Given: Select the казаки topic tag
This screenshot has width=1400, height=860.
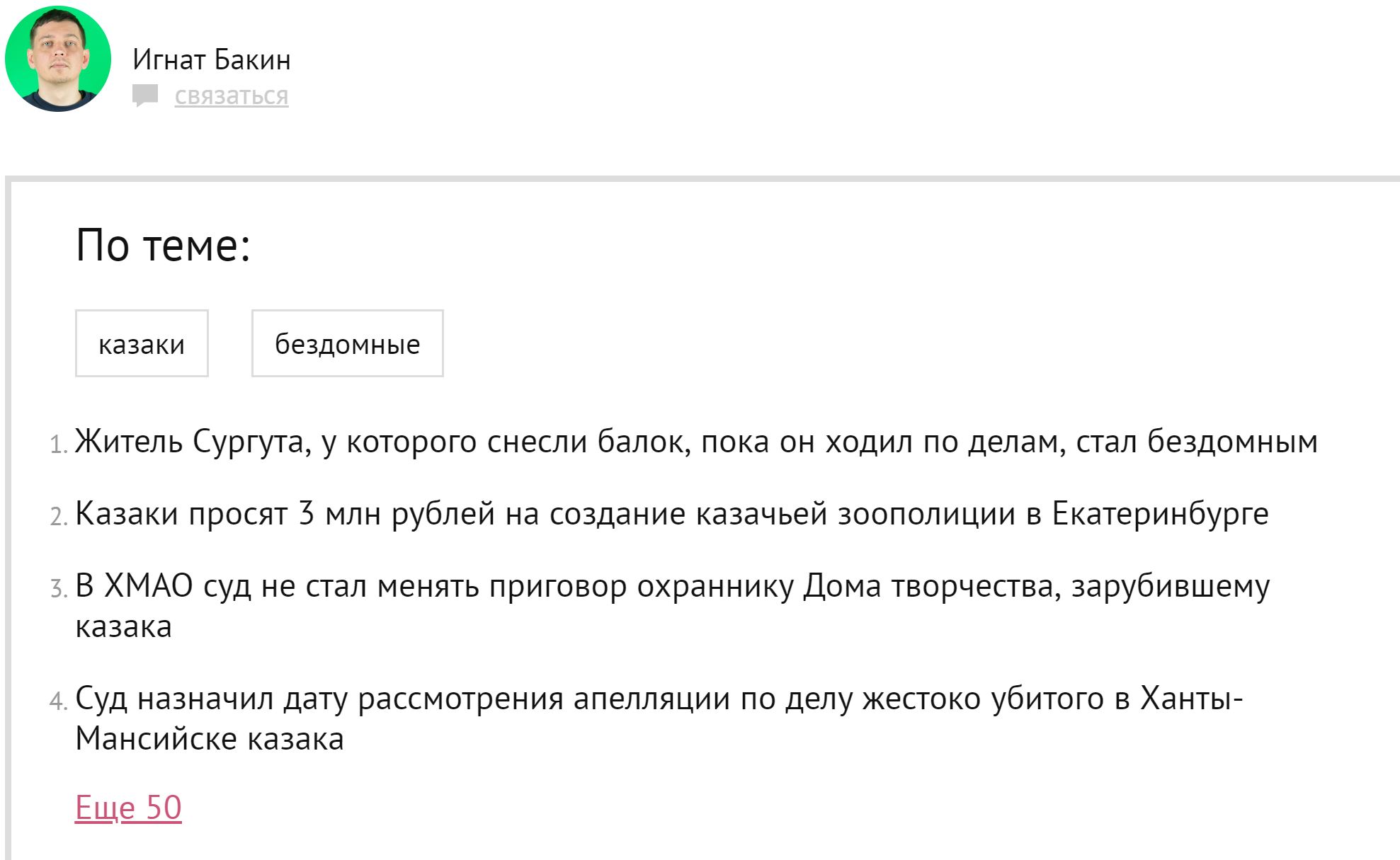Looking at the screenshot, I should pyautogui.click(x=142, y=343).
